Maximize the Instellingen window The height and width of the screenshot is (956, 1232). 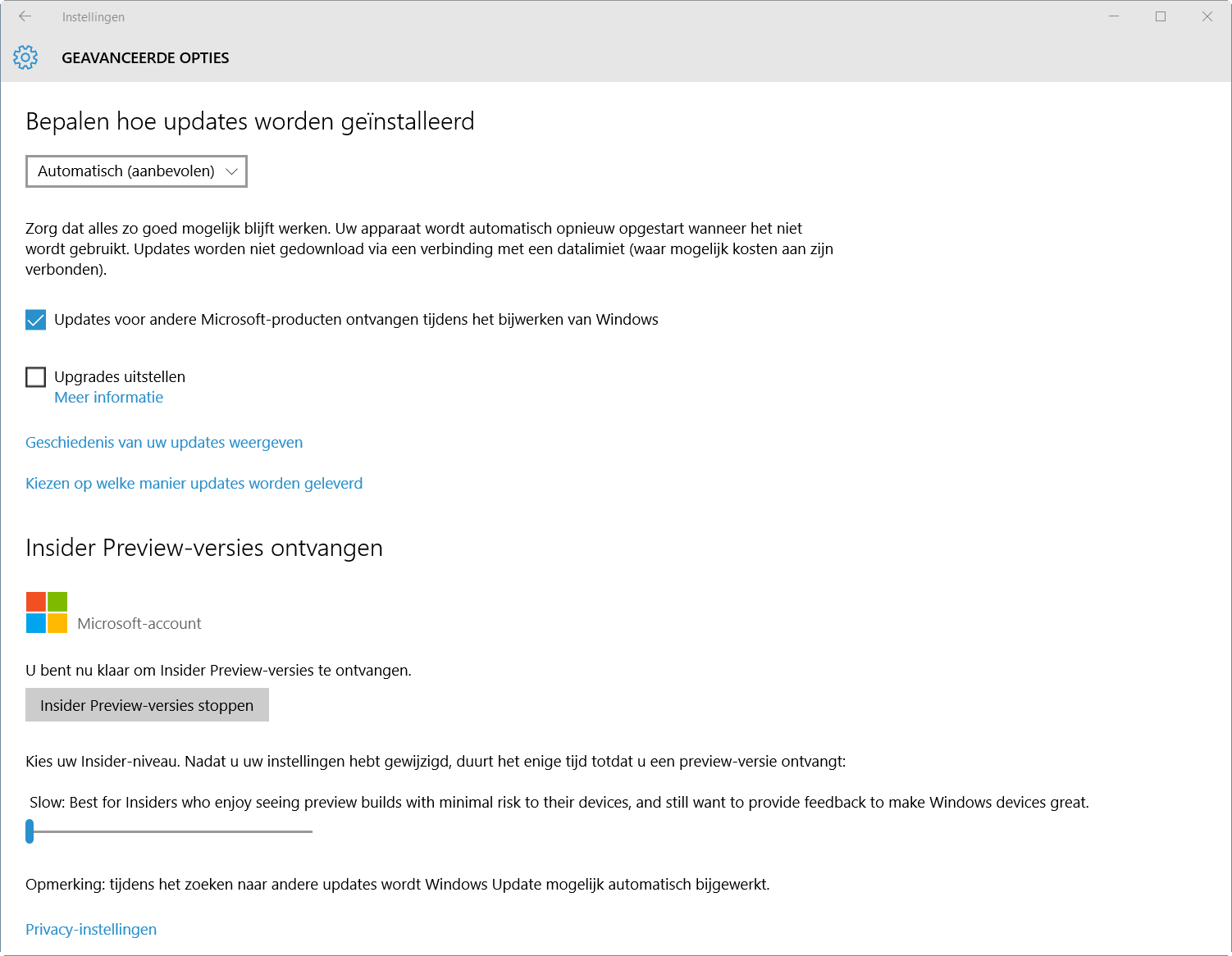[1161, 16]
